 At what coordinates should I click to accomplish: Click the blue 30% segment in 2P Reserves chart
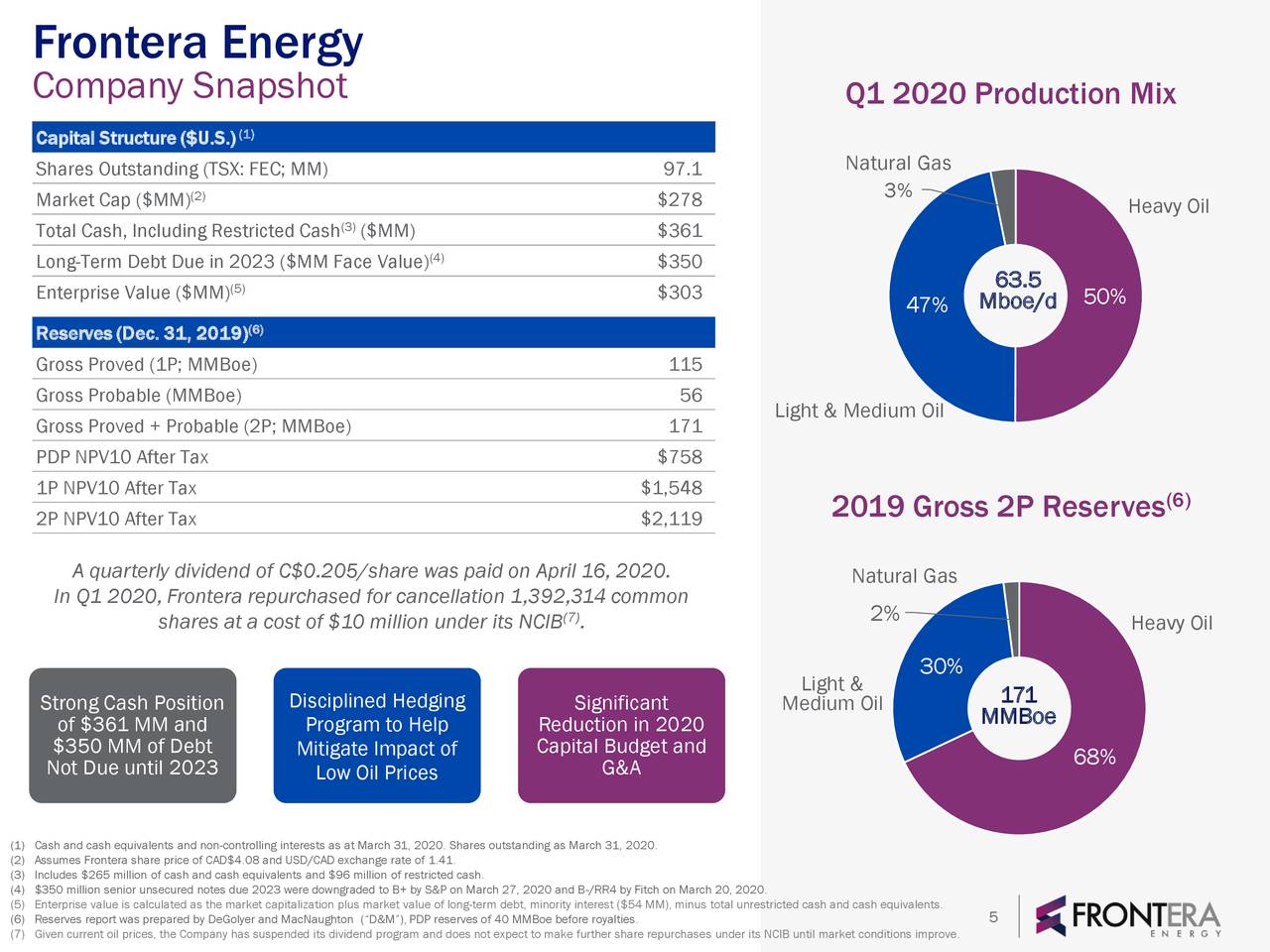pyautogui.click(x=940, y=666)
